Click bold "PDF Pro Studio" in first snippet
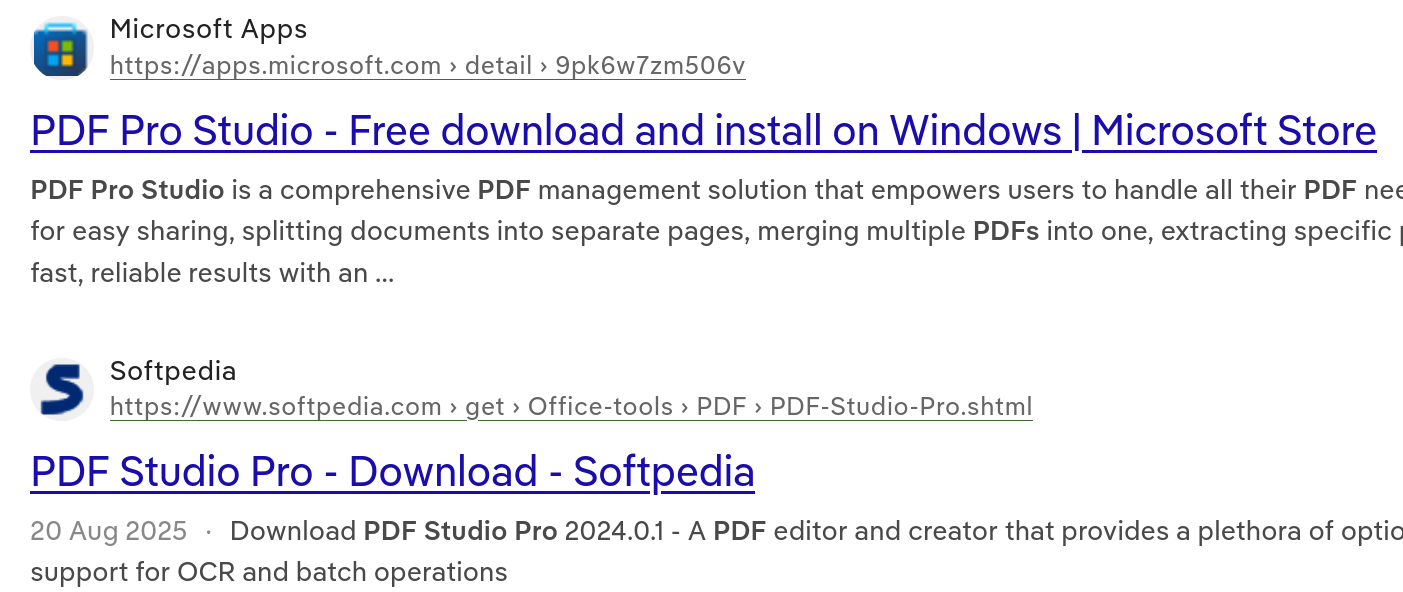This screenshot has height=592, width=1403. coord(127,190)
